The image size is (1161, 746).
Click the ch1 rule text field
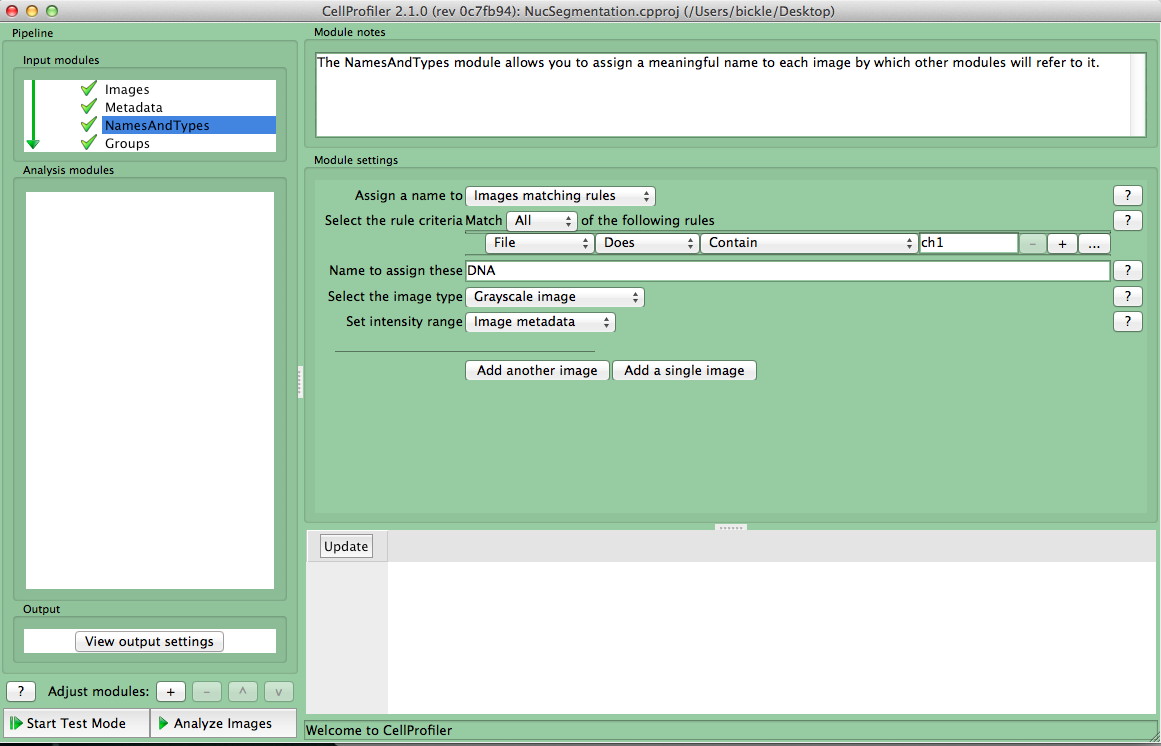click(968, 243)
